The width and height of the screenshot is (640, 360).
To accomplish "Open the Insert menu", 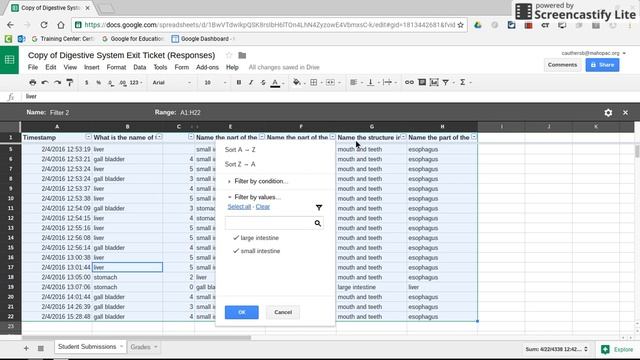I will [91, 67].
